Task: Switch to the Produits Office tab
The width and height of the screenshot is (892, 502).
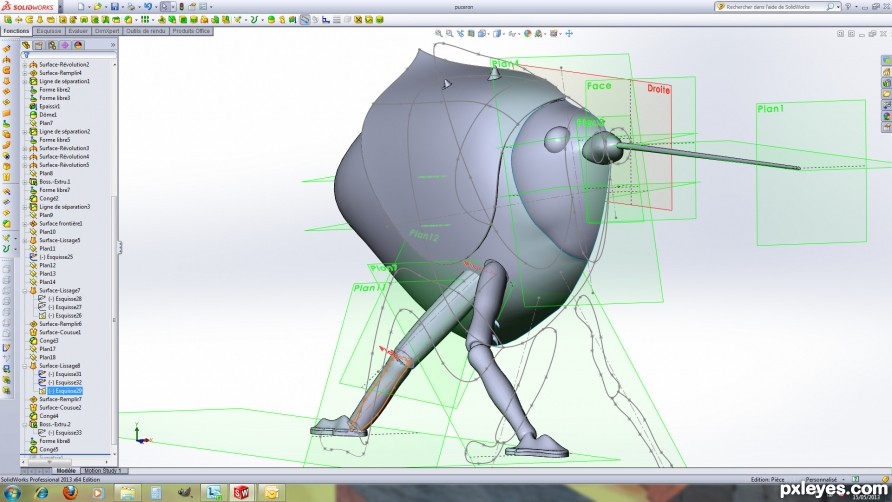Action: 192,31
